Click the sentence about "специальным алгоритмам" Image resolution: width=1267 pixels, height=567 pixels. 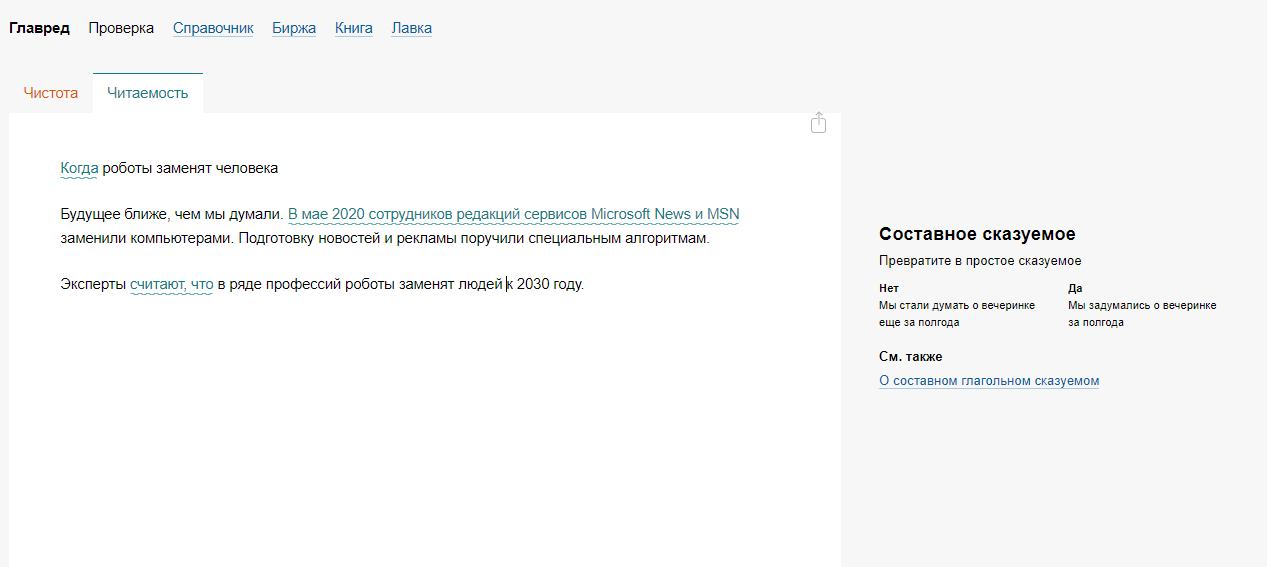(x=473, y=240)
